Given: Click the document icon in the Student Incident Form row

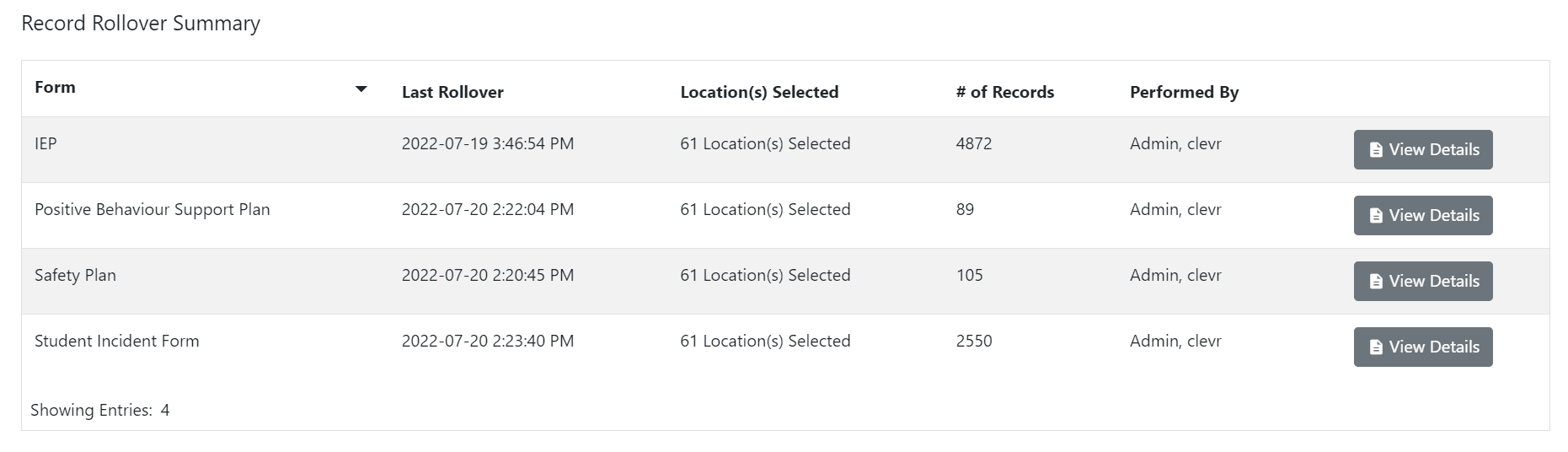Looking at the screenshot, I should pos(1376,347).
